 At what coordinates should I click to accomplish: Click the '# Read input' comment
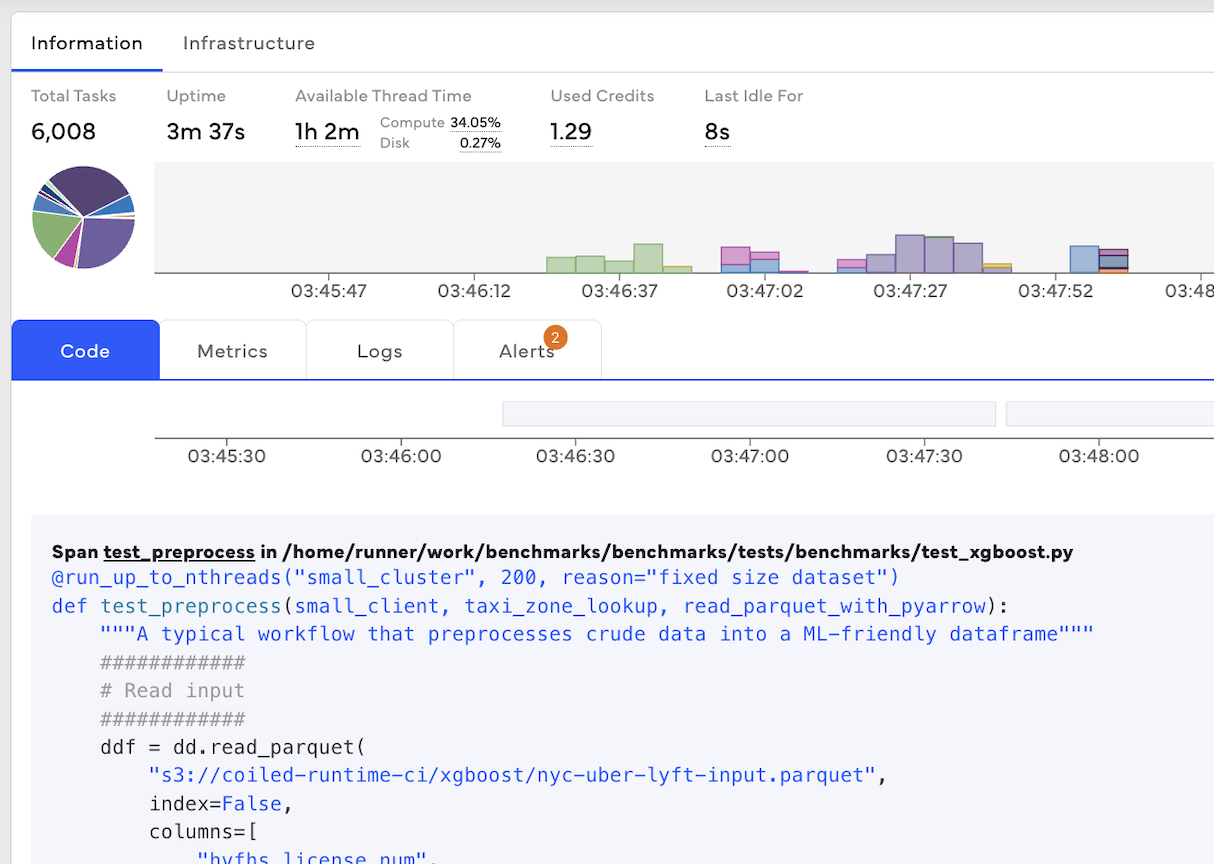[x=172, y=691]
